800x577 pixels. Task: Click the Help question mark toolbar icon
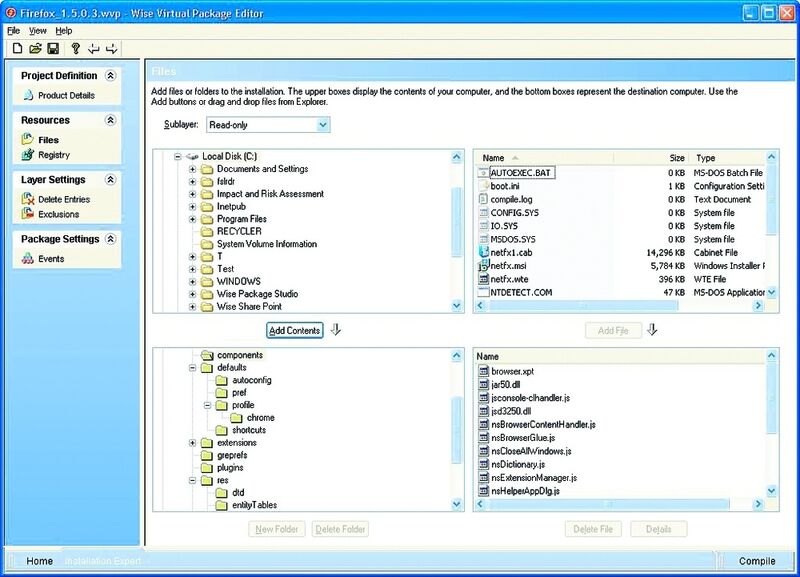coord(75,48)
